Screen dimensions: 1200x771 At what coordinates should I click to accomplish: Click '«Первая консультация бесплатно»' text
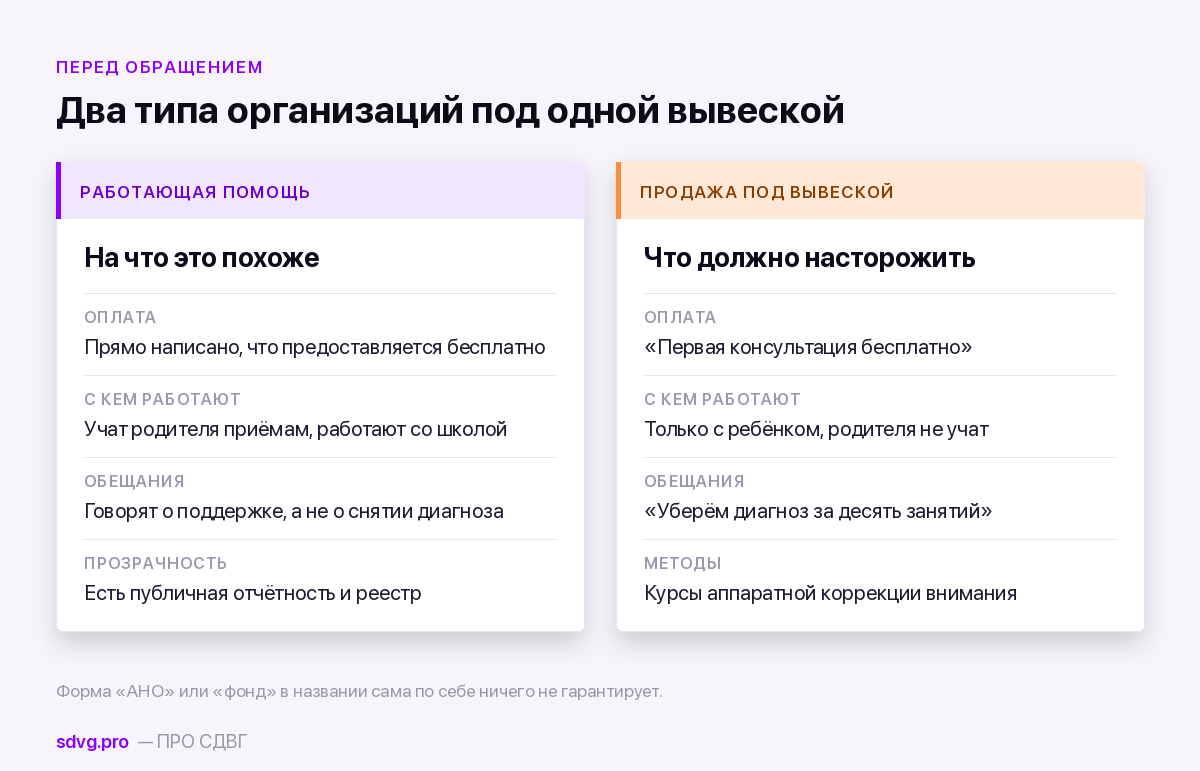tap(808, 347)
